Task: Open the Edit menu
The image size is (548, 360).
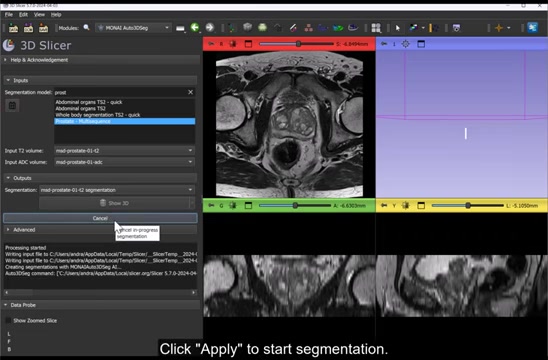Action: [x=23, y=15]
